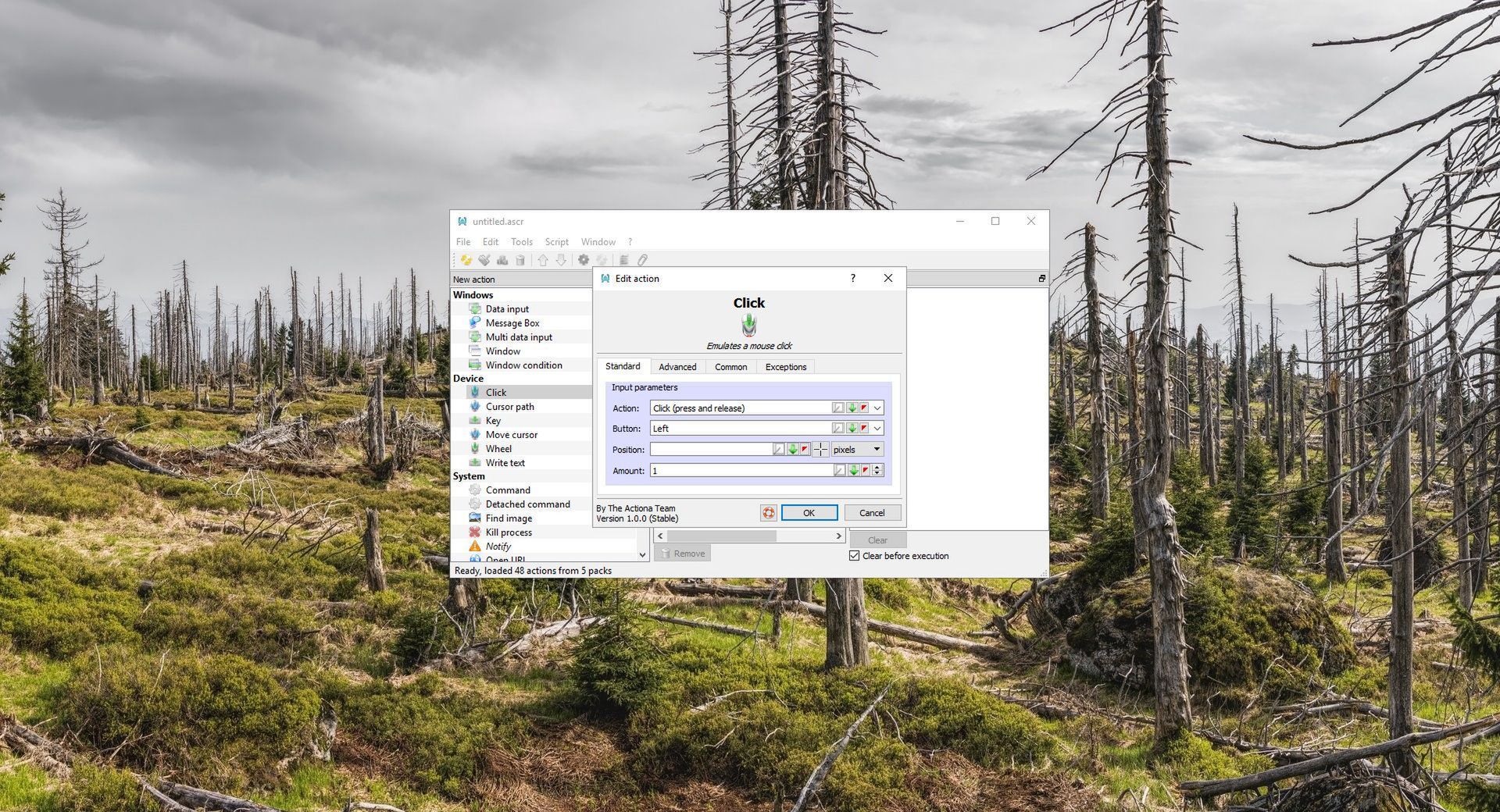
Task: Open the pixels units dropdown
Action: 875,449
